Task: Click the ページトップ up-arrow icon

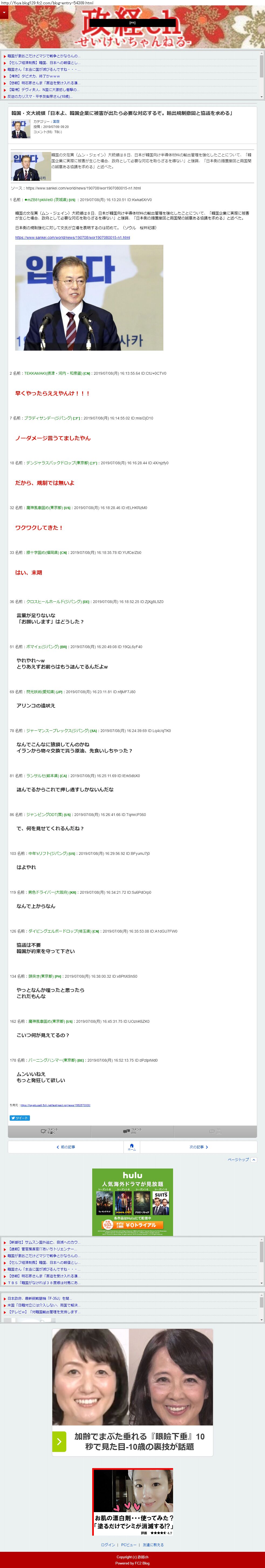Action: point(254,1160)
